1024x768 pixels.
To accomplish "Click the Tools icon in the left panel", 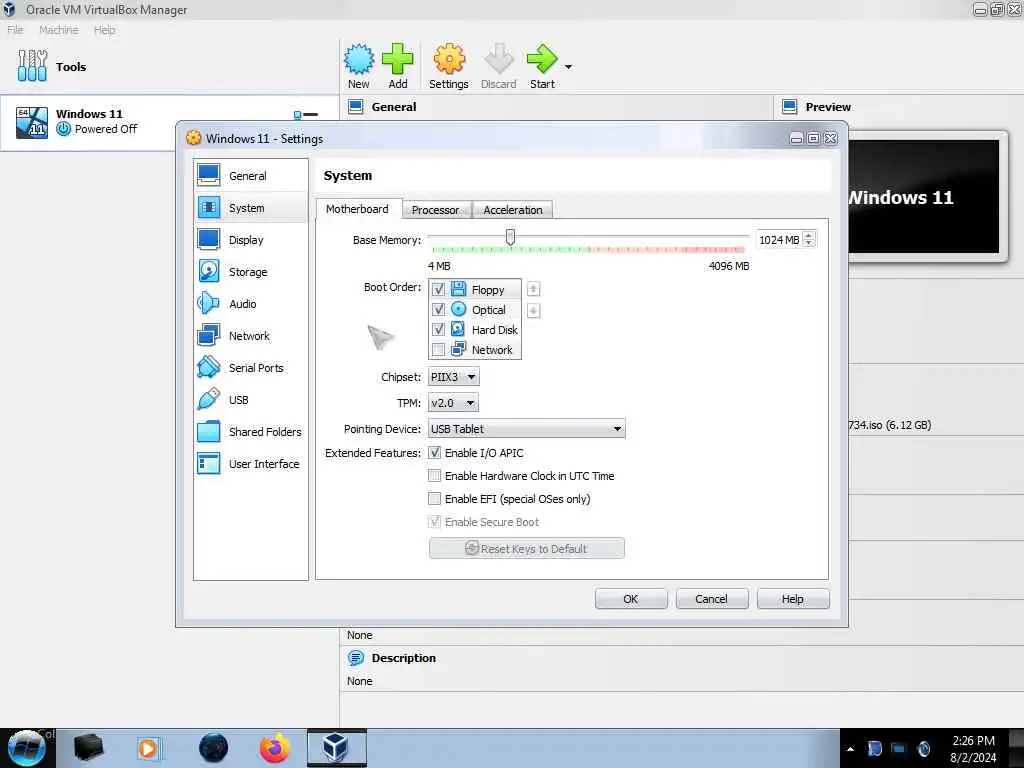I will point(32,66).
